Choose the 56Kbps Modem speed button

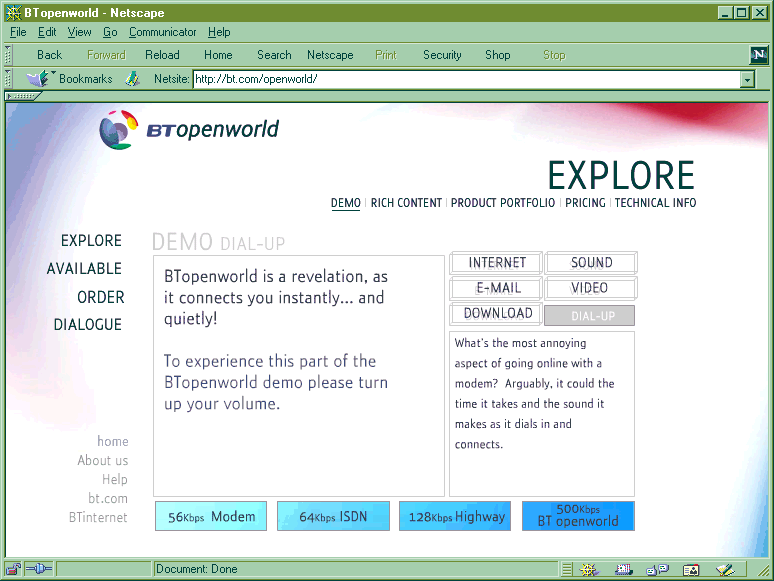(211, 516)
